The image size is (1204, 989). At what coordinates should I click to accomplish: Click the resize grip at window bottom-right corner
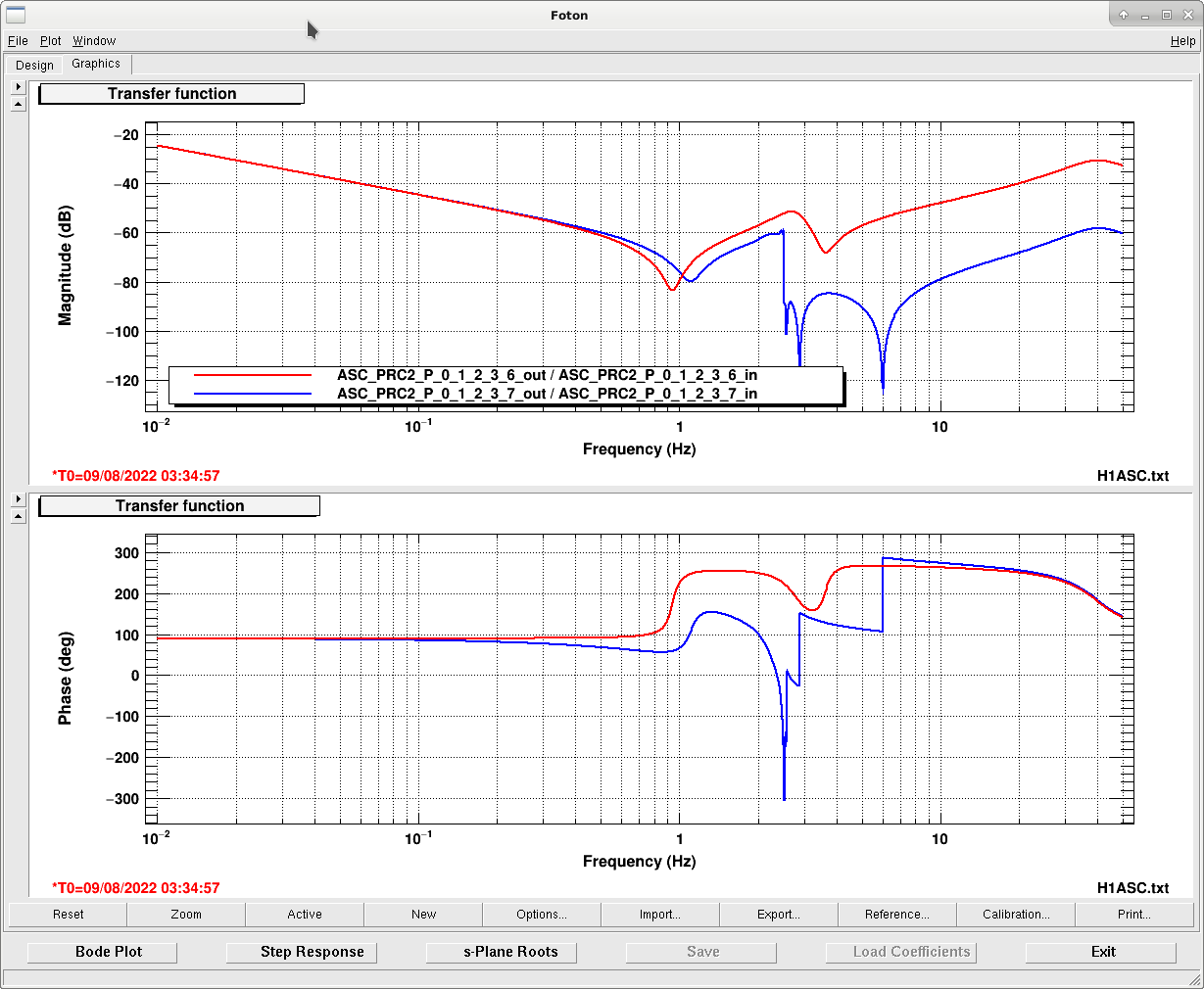1194,979
